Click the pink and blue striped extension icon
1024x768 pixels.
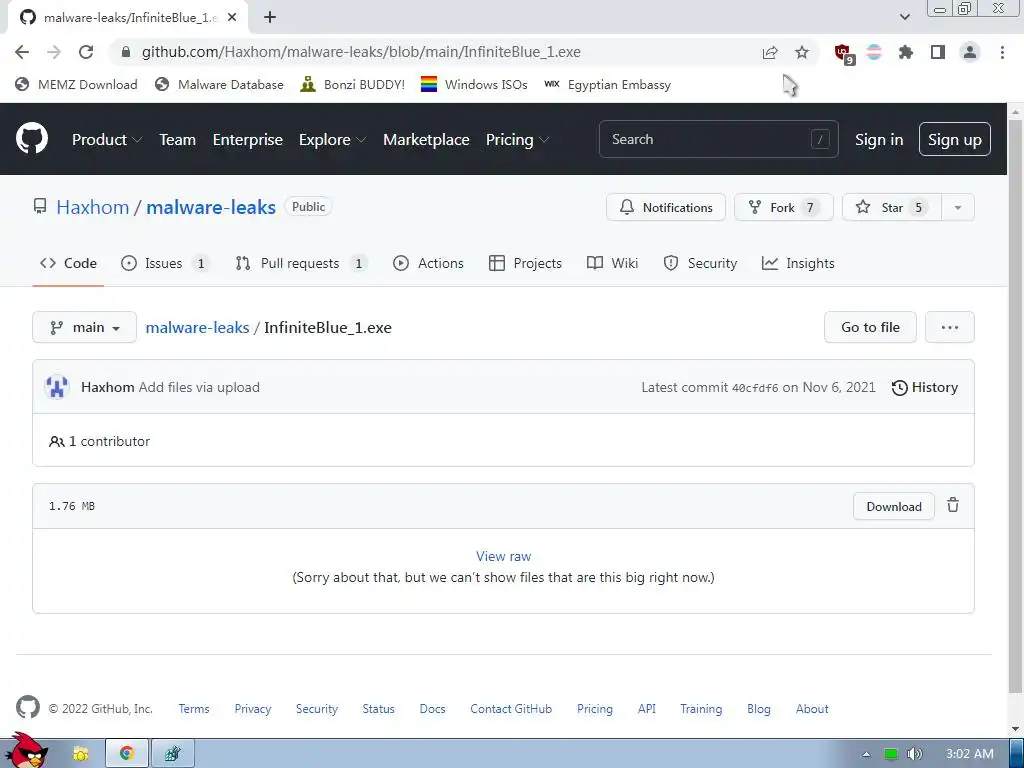[x=874, y=52]
